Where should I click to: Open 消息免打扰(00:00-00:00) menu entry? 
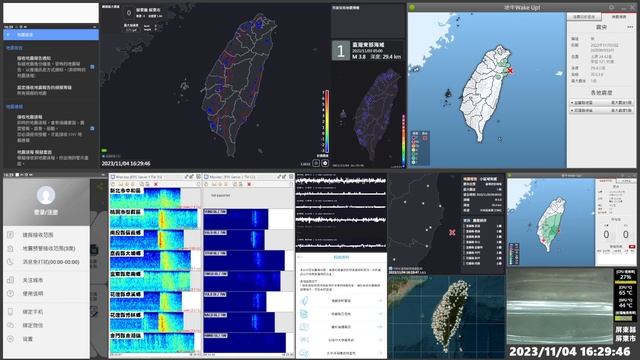pyautogui.click(x=47, y=262)
